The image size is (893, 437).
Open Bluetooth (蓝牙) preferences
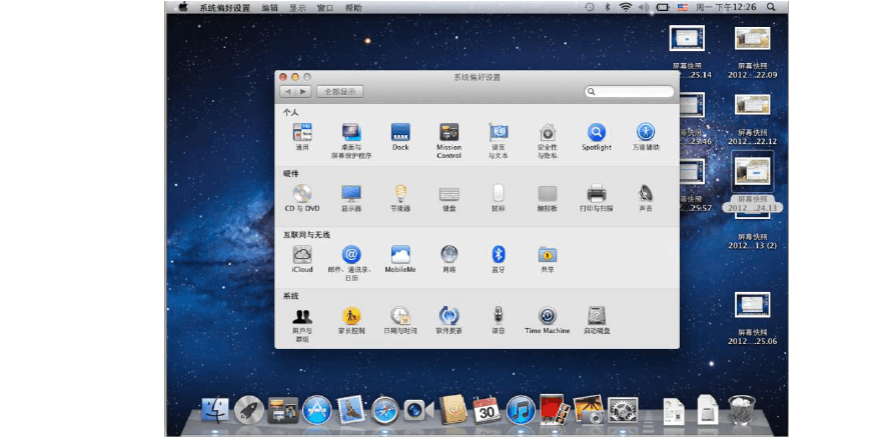coord(498,254)
